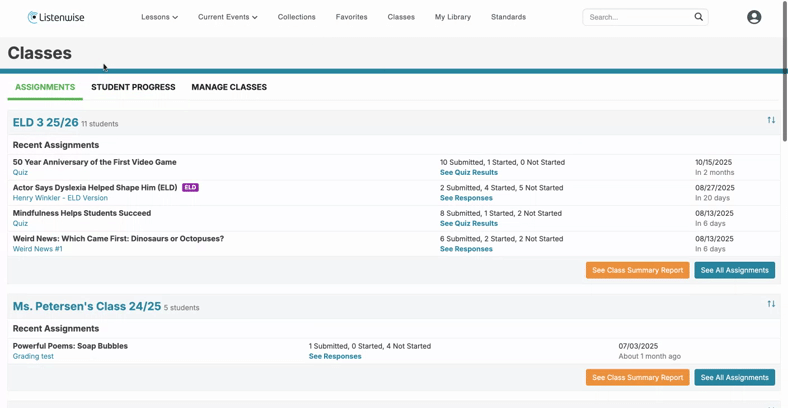Viewport: 788px width, 408px height.
Task: Open Collections in the top navigation
Action: click(297, 17)
